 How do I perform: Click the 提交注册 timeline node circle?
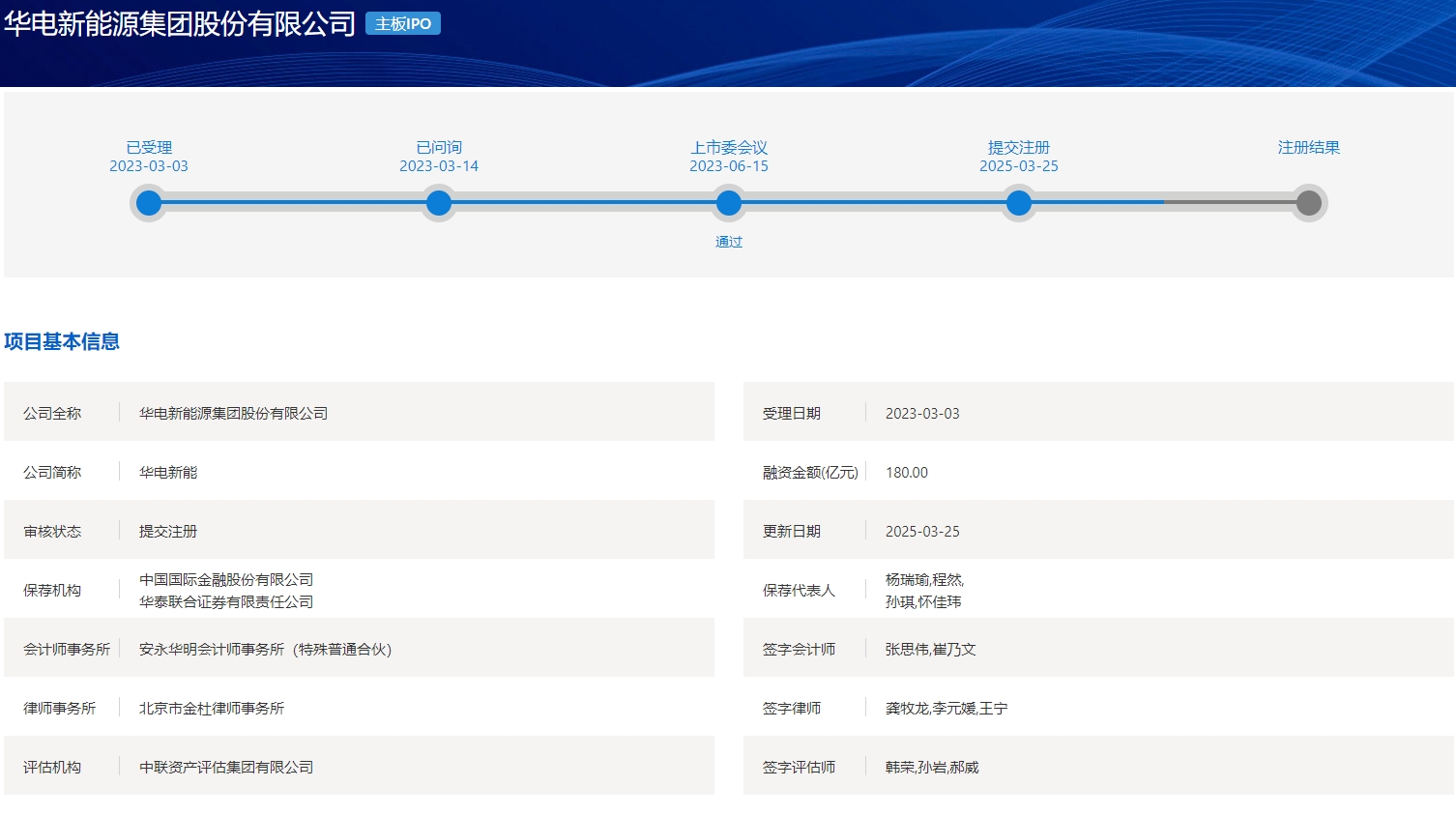pos(1019,203)
